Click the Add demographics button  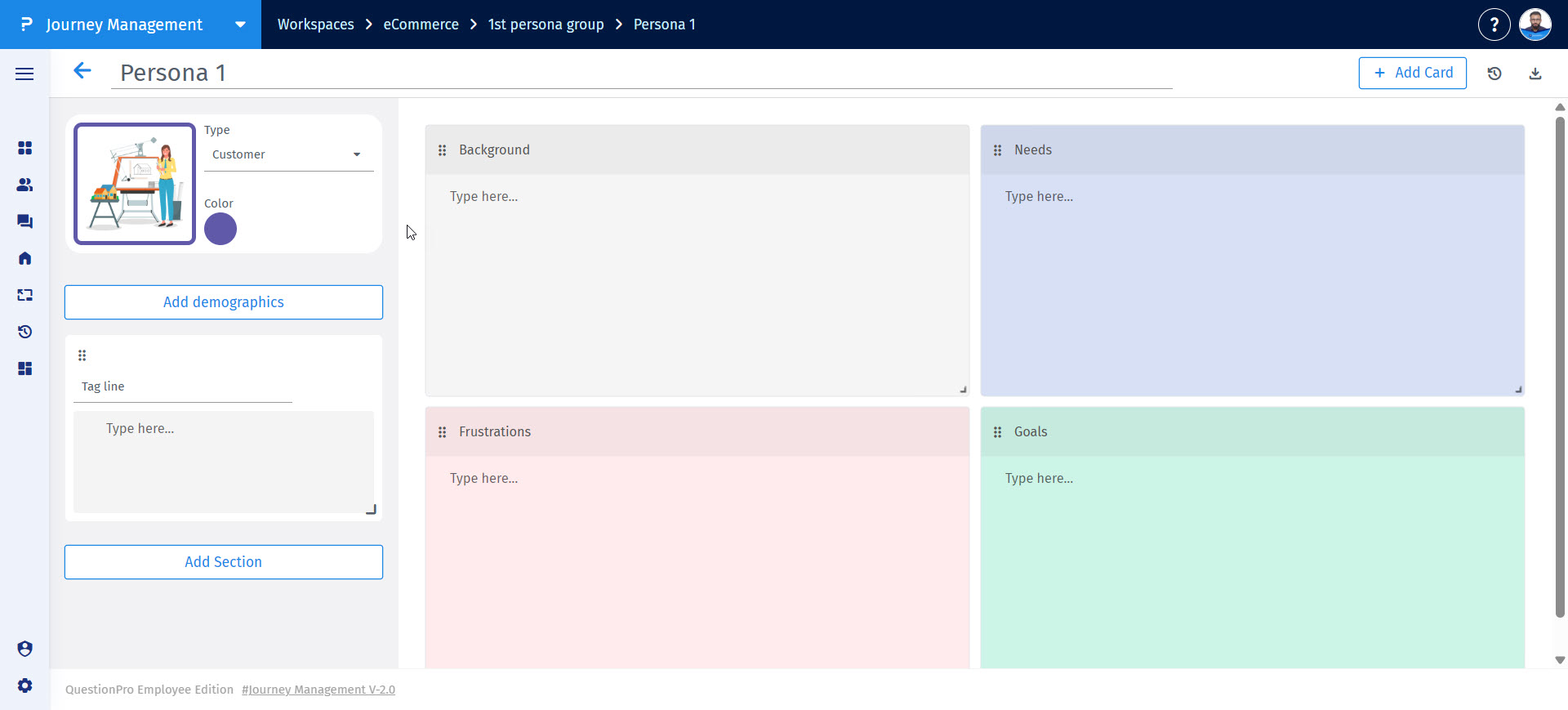point(224,302)
